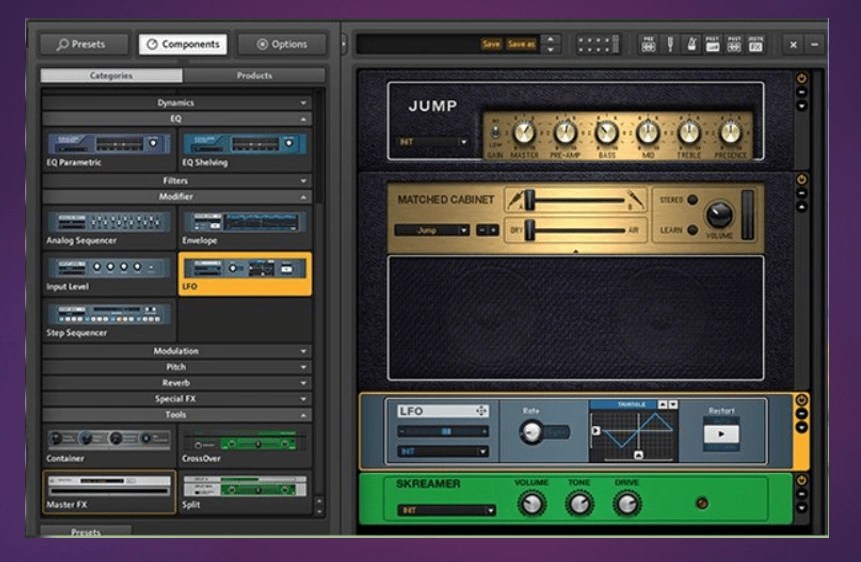Screen dimensions: 861x562
Task: Toggle the Jump amp power button
Action: tap(802, 79)
